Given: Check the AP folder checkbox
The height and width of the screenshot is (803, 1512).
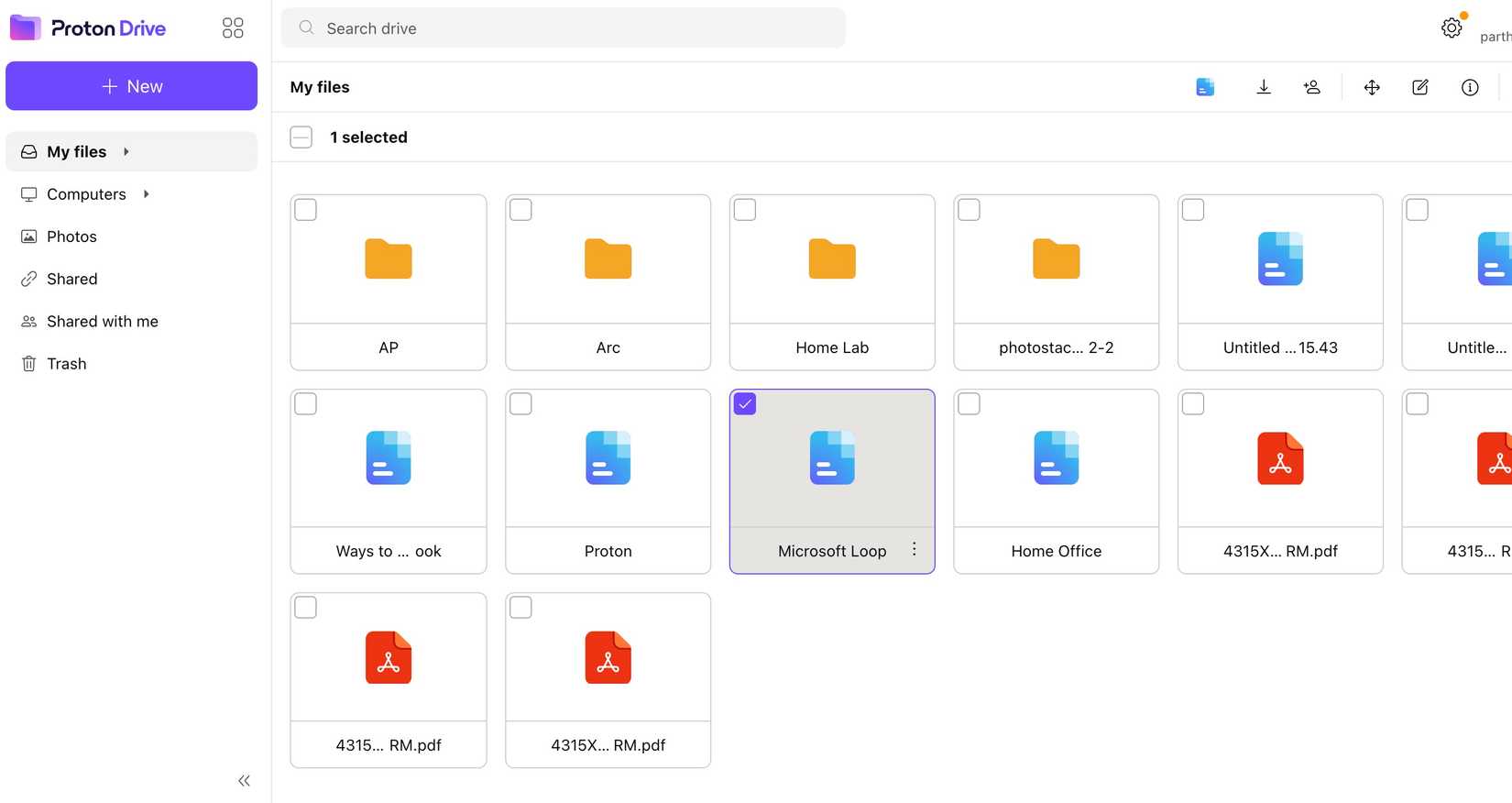Looking at the screenshot, I should coord(306,210).
